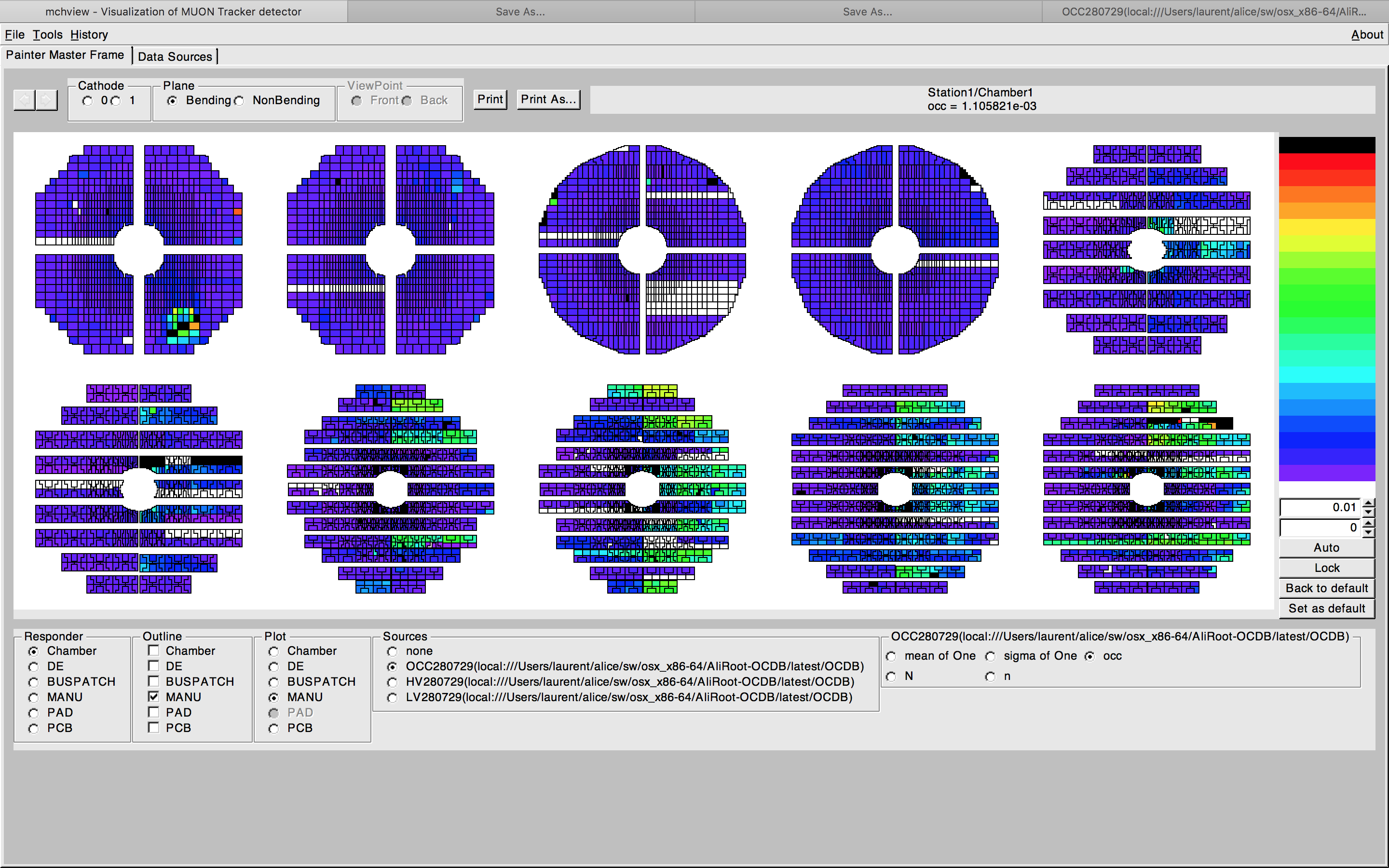Set Responder to DE
The height and width of the screenshot is (868, 1389).
(x=34, y=666)
